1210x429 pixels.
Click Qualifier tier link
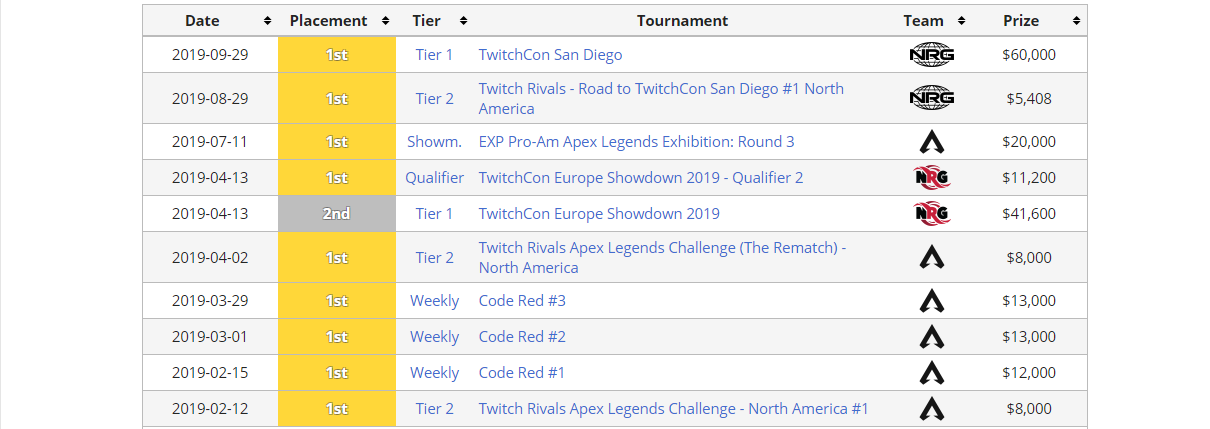click(434, 178)
